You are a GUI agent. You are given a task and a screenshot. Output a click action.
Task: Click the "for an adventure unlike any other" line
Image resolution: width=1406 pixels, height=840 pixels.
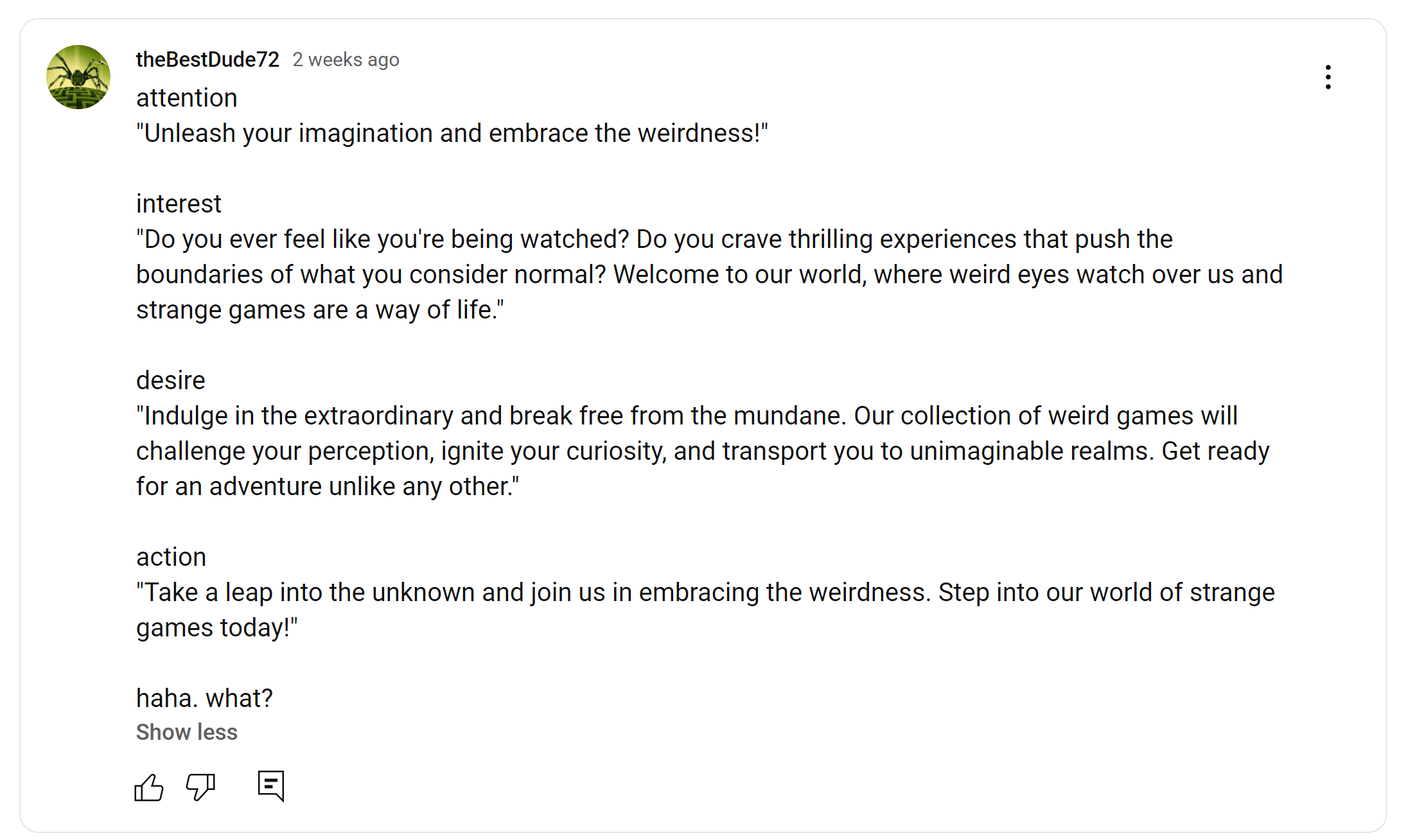coord(327,487)
